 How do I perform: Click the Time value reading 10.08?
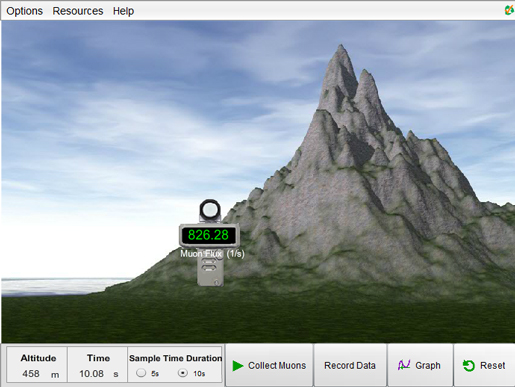[91, 374]
